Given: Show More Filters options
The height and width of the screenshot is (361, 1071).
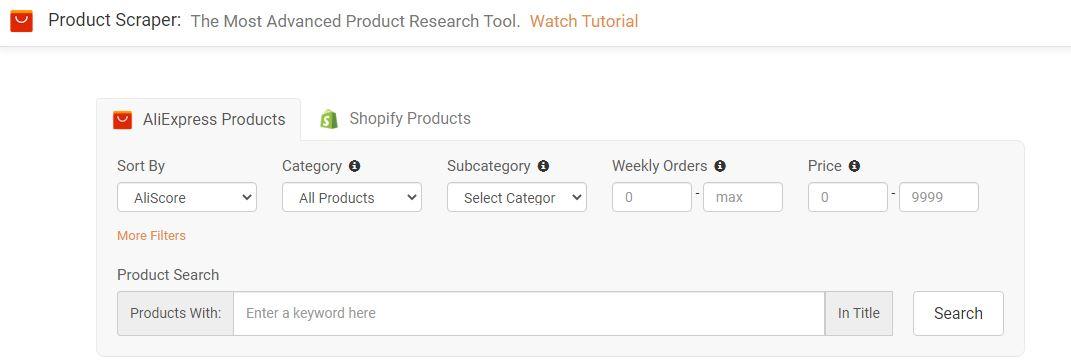Looking at the screenshot, I should click(151, 235).
